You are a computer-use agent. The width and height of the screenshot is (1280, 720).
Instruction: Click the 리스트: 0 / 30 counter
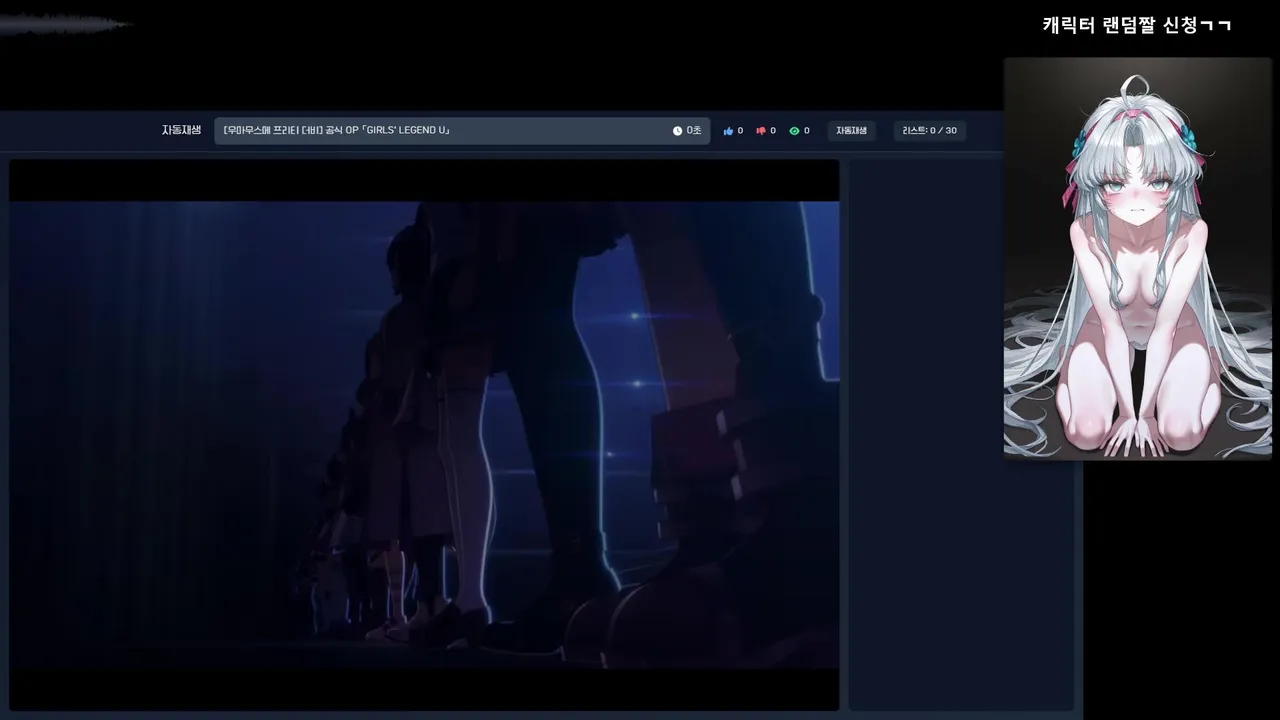click(x=929, y=131)
